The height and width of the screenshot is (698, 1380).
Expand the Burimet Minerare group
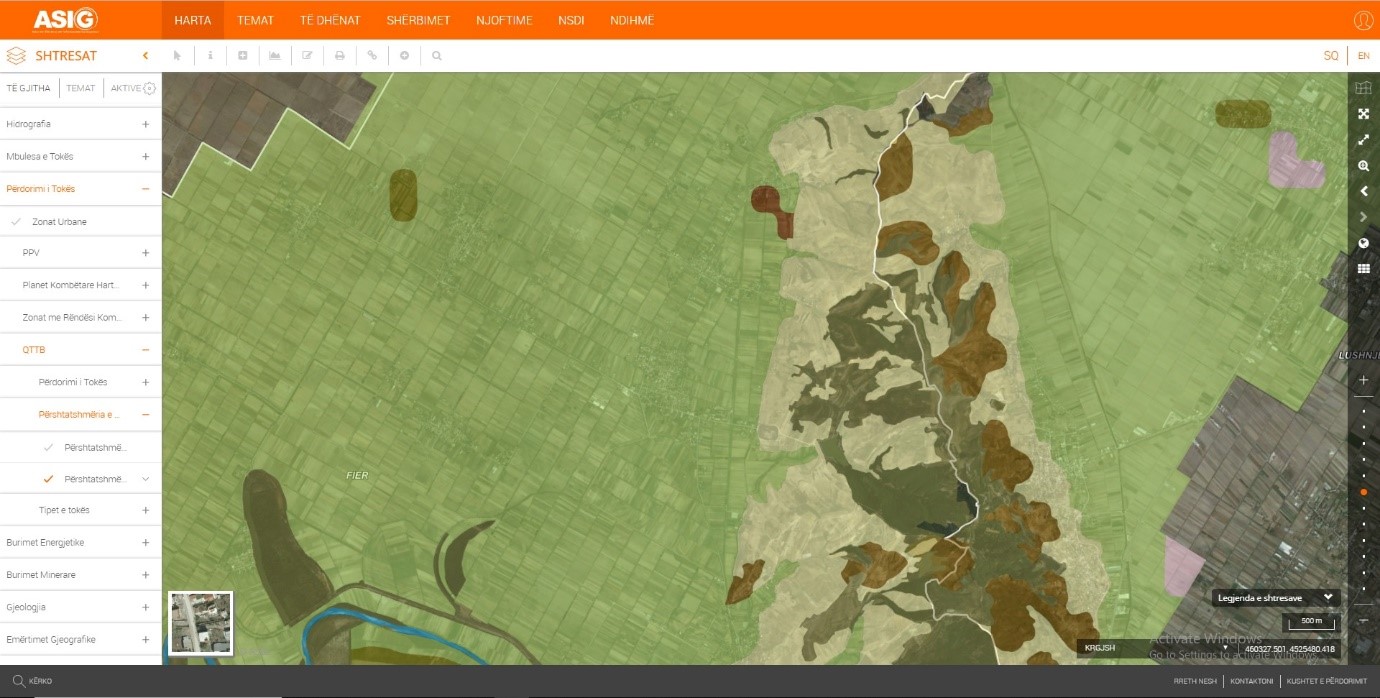coord(145,575)
